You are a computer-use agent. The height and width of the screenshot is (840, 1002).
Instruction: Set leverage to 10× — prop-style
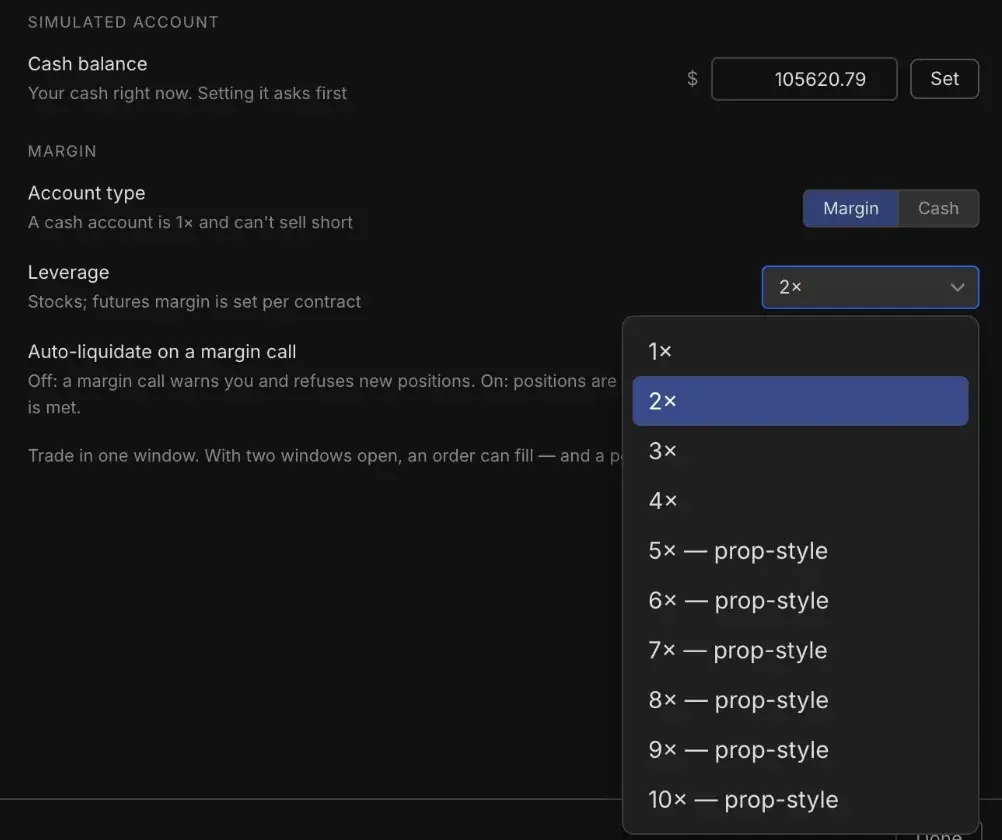tap(800, 800)
